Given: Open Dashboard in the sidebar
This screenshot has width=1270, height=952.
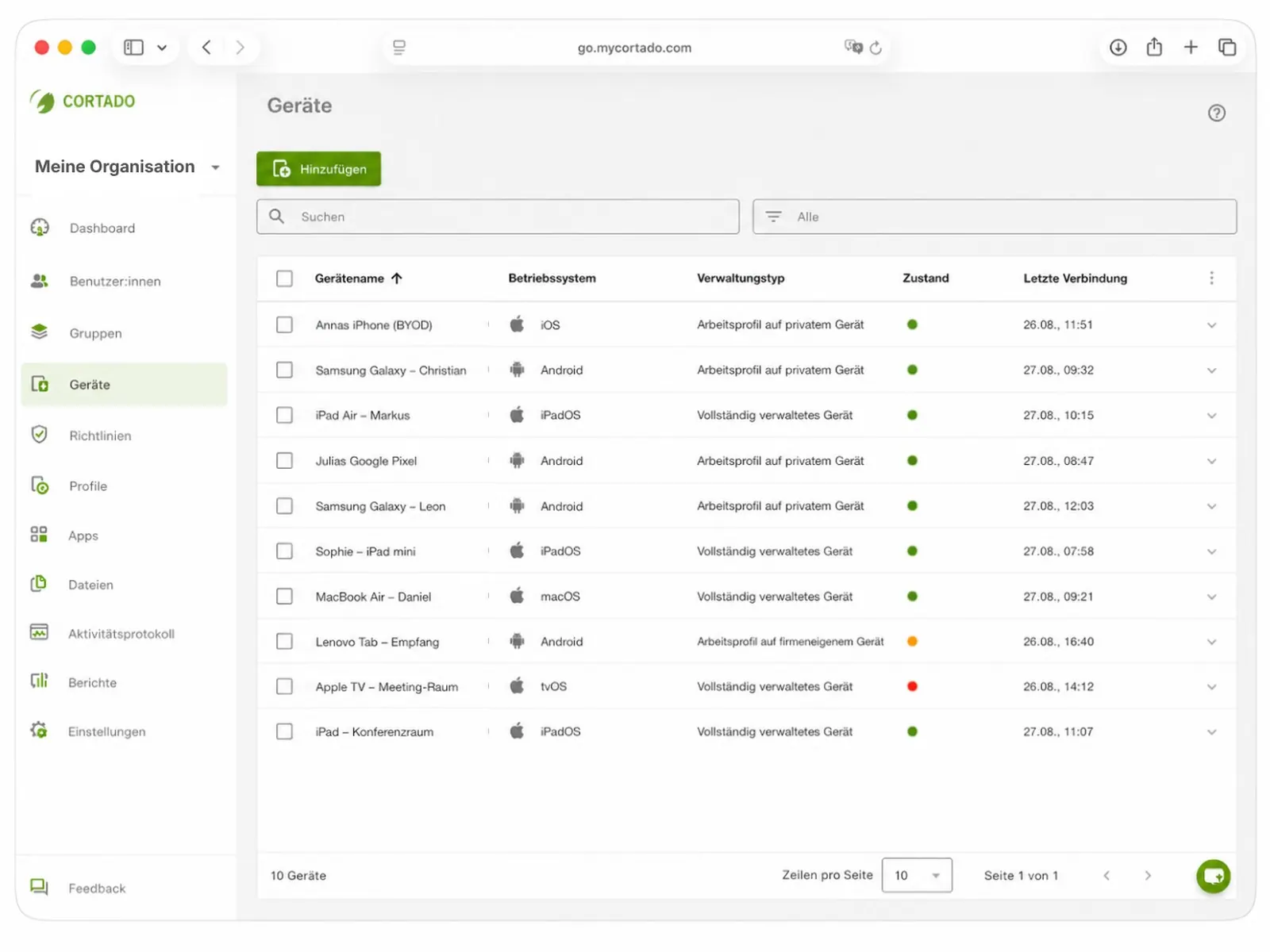Looking at the screenshot, I should [124, 228].
